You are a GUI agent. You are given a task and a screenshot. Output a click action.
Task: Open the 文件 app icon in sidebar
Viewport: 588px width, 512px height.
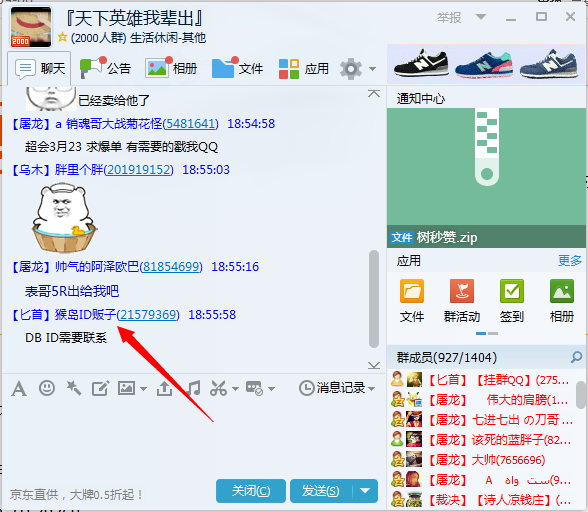click(412, 301)
